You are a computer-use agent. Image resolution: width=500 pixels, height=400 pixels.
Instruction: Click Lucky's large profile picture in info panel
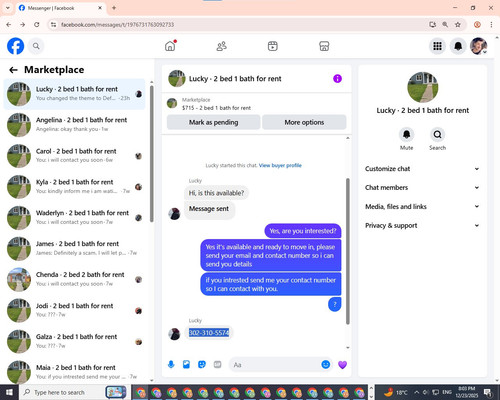click(423, 87)
